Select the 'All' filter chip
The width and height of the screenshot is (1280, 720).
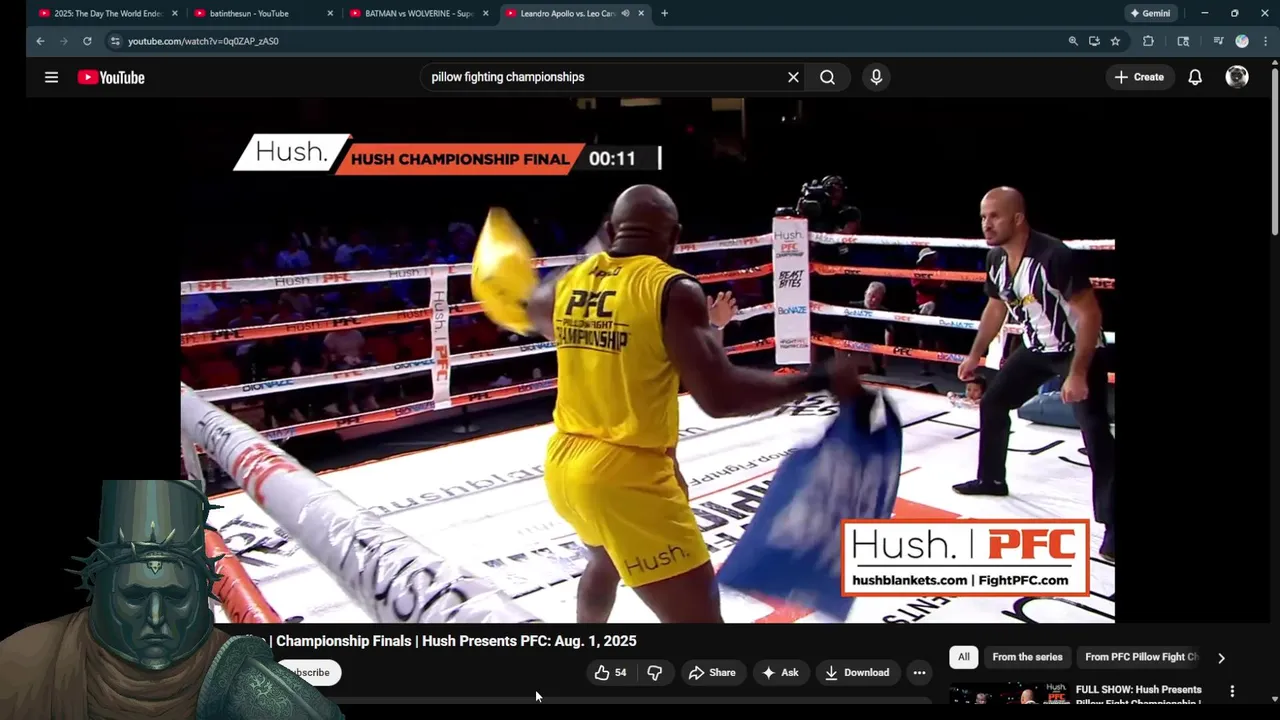click(963, 657)
